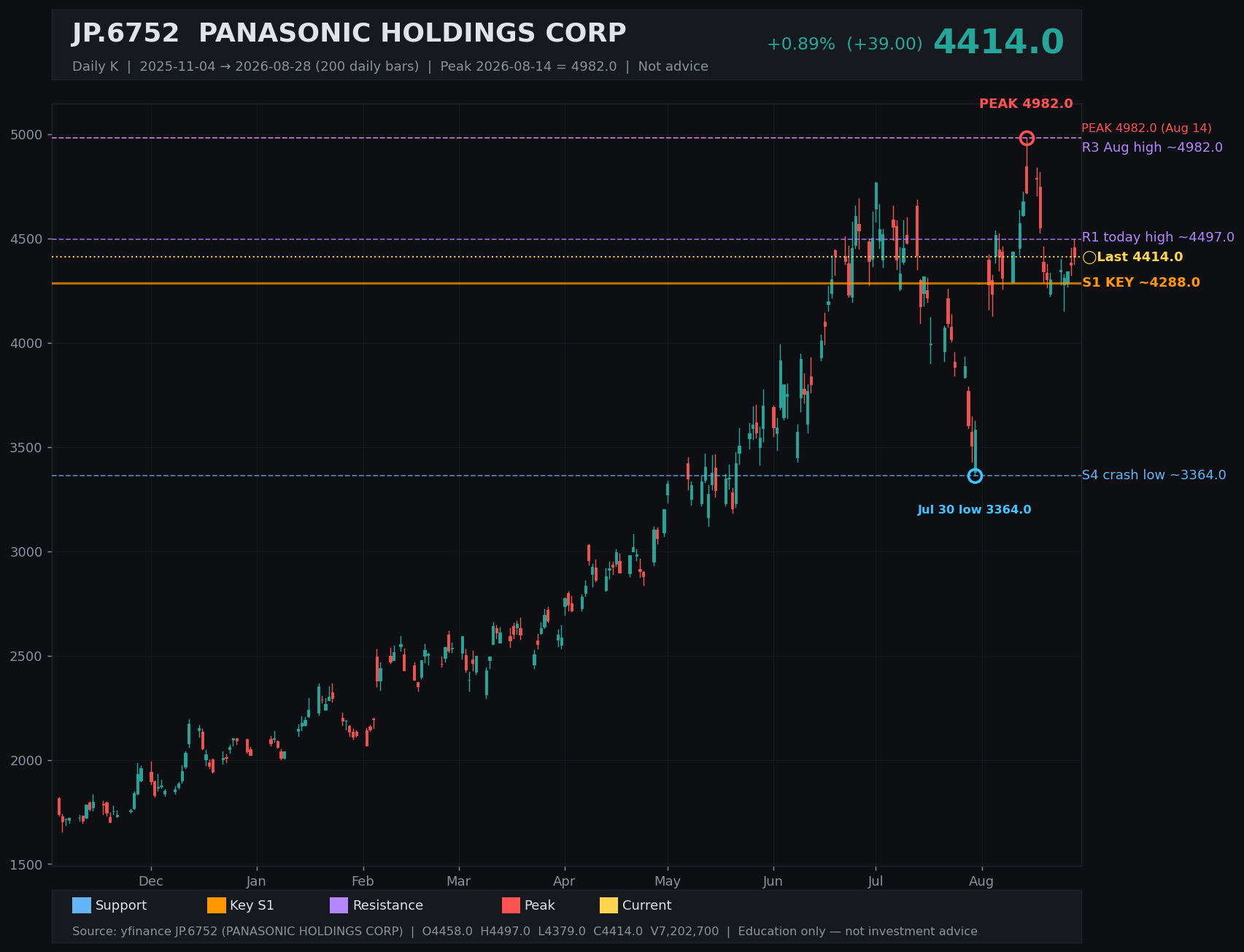Click the 'Apr' x-axis month label
The height and width of the screenshot is (952, 1244).
tap(564, 881)
